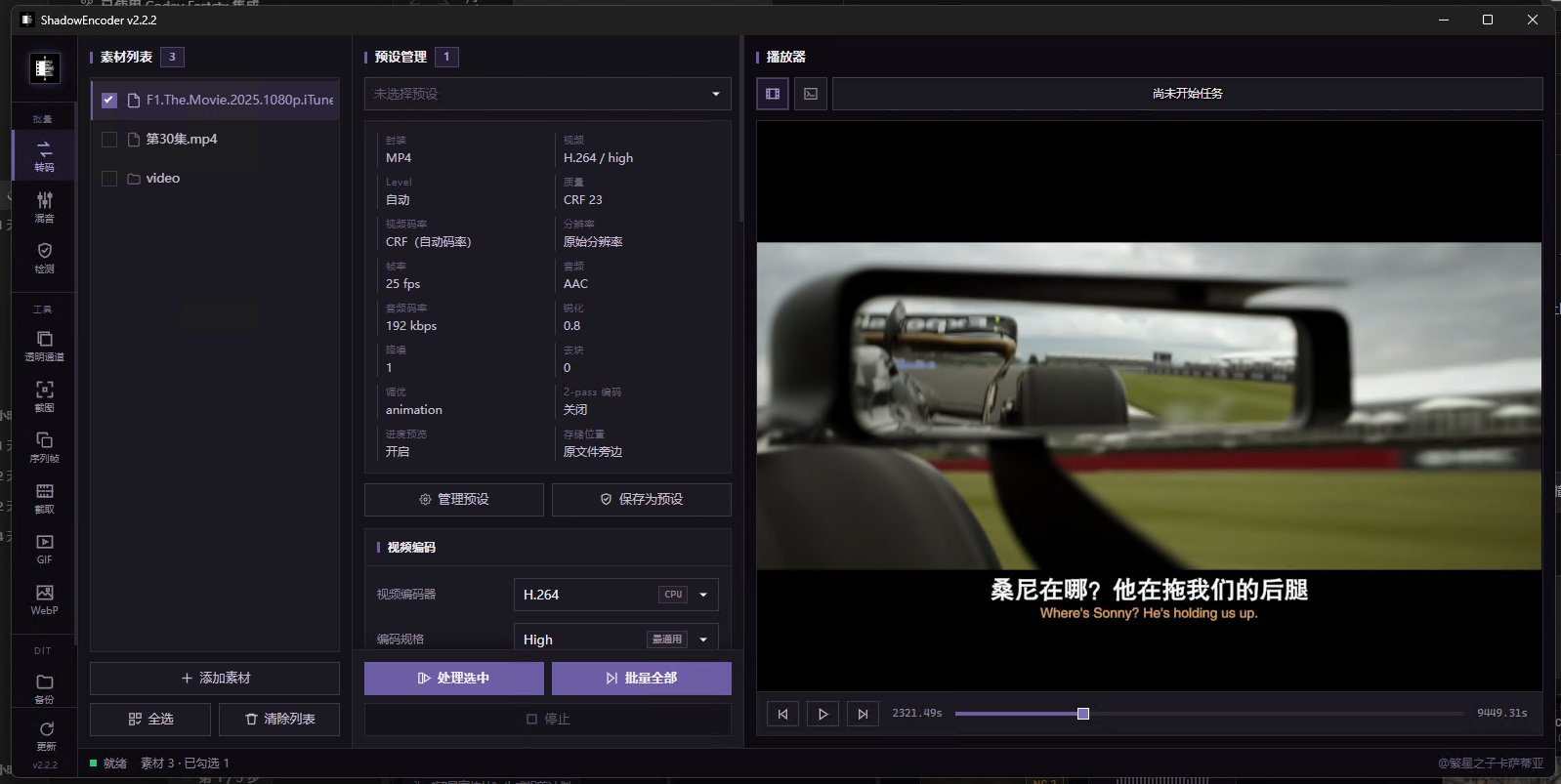Click the 原始分辨率 resolution value
Viewport: 1561px width, 784px height.
593,241
